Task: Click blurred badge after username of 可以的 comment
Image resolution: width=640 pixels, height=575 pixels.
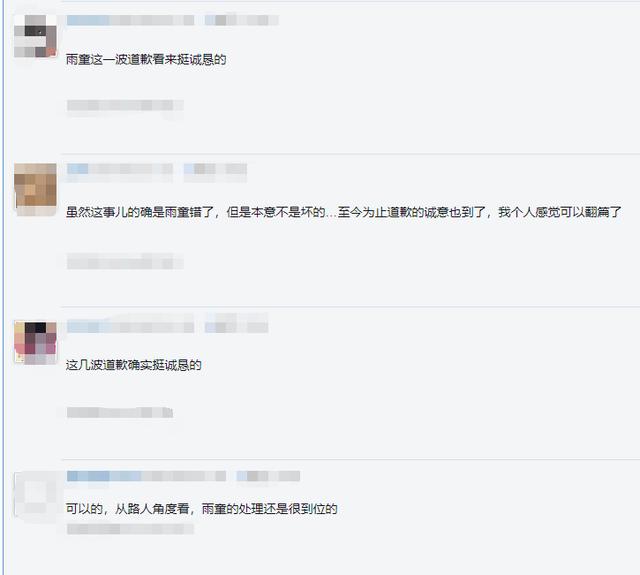Action: [x=268, y=476]
